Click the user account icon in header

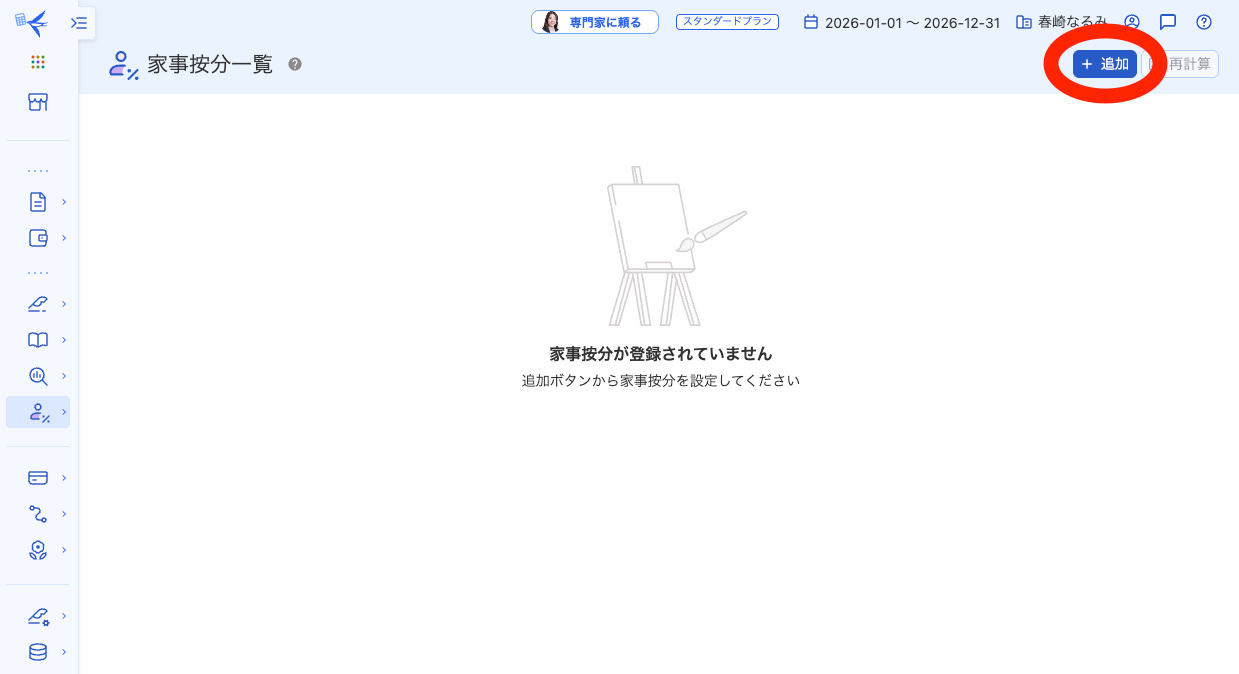click(x=1132, y=22)
